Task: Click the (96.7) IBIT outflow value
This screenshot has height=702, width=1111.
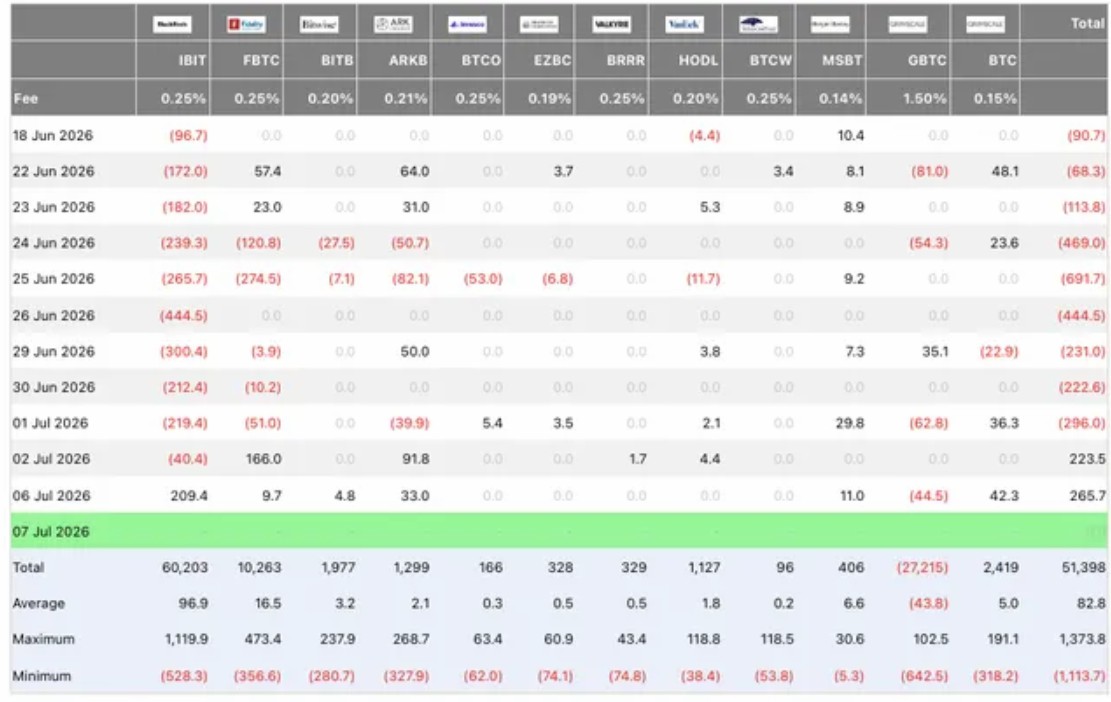Action: (x=188, y=135)
